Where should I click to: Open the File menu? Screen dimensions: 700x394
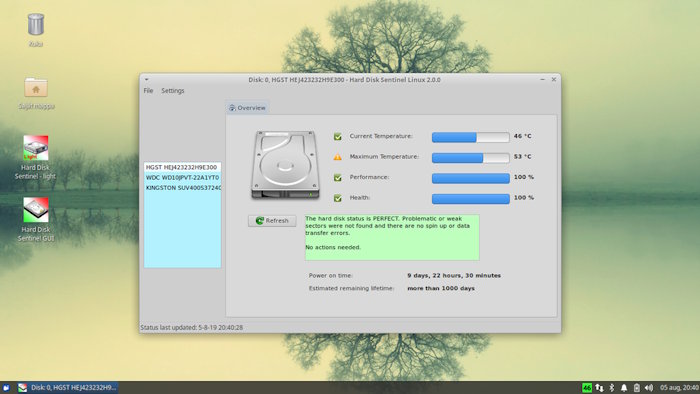click(148, 91)
